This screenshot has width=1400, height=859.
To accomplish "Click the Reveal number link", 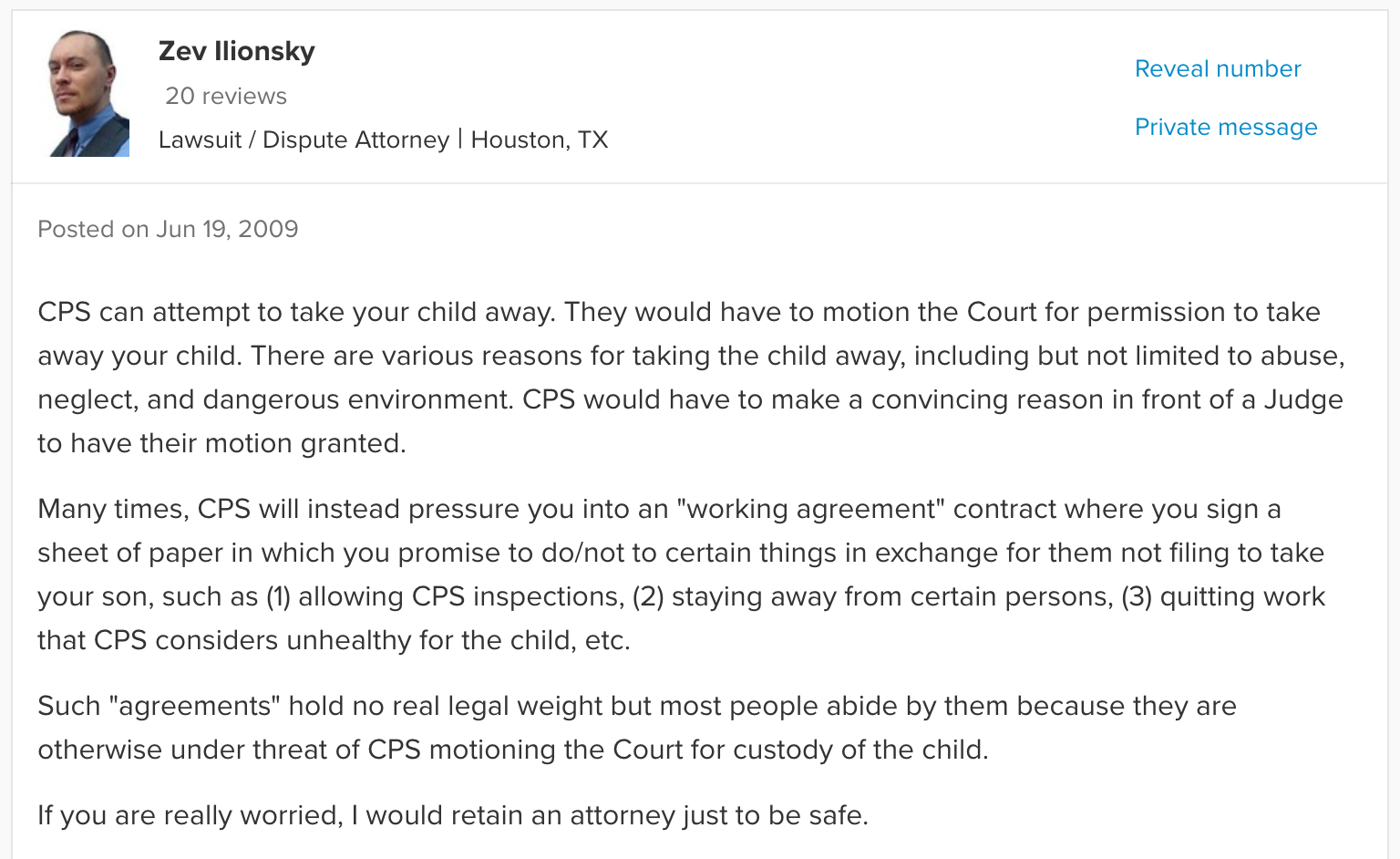I will click(1218, 68).
